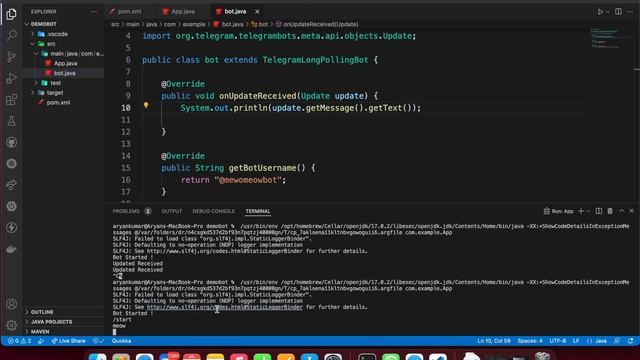Click the code minimap

610,39
